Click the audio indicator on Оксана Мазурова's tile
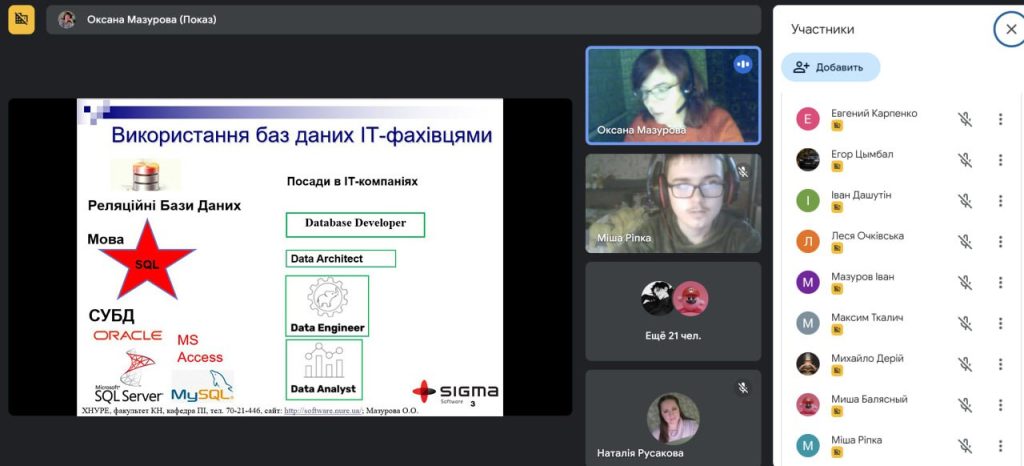This screenshot has height=466, width=1024. (742, 64)
